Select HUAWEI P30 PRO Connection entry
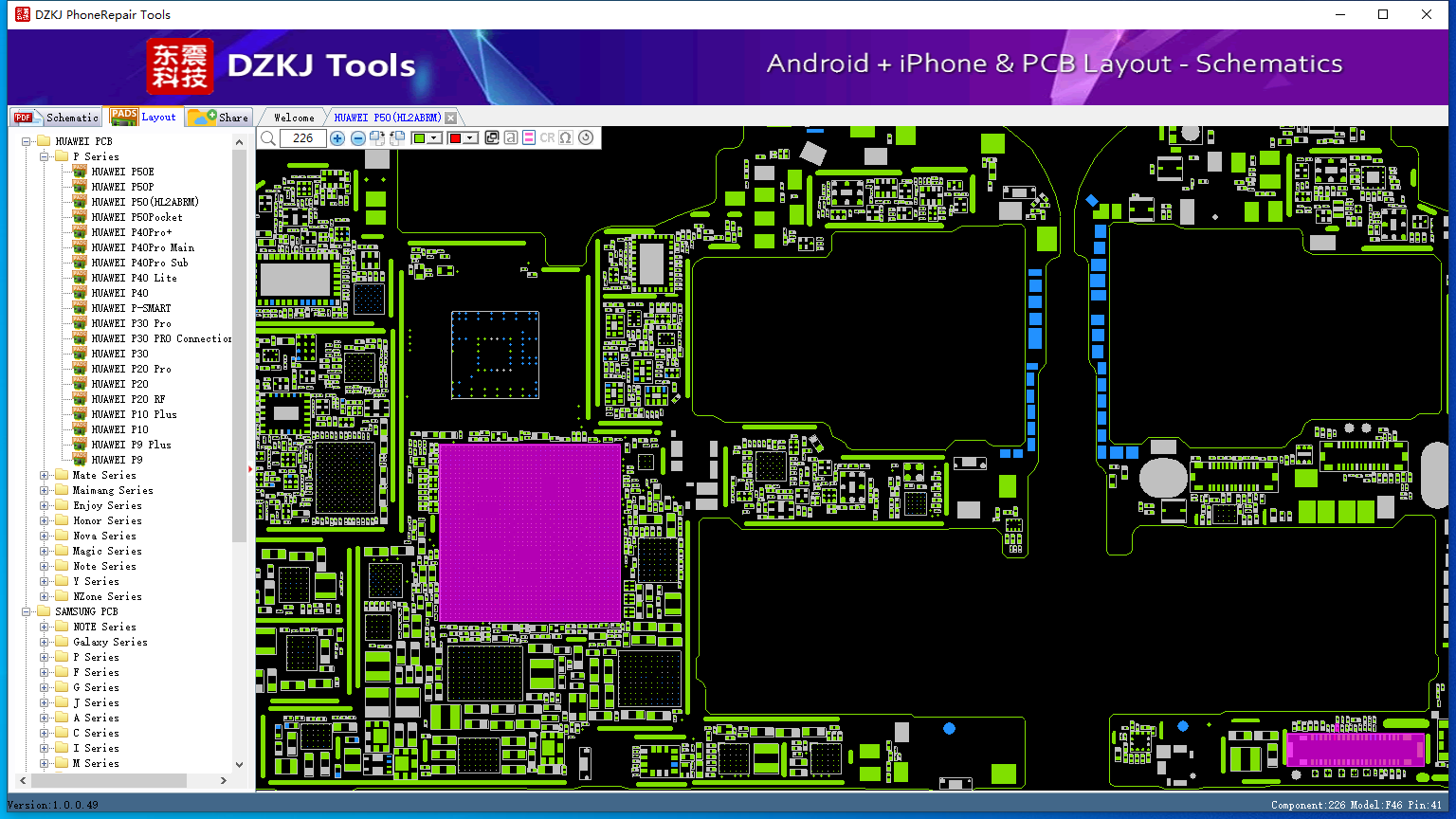1456x819 pixels. click(x=161, y=338)
